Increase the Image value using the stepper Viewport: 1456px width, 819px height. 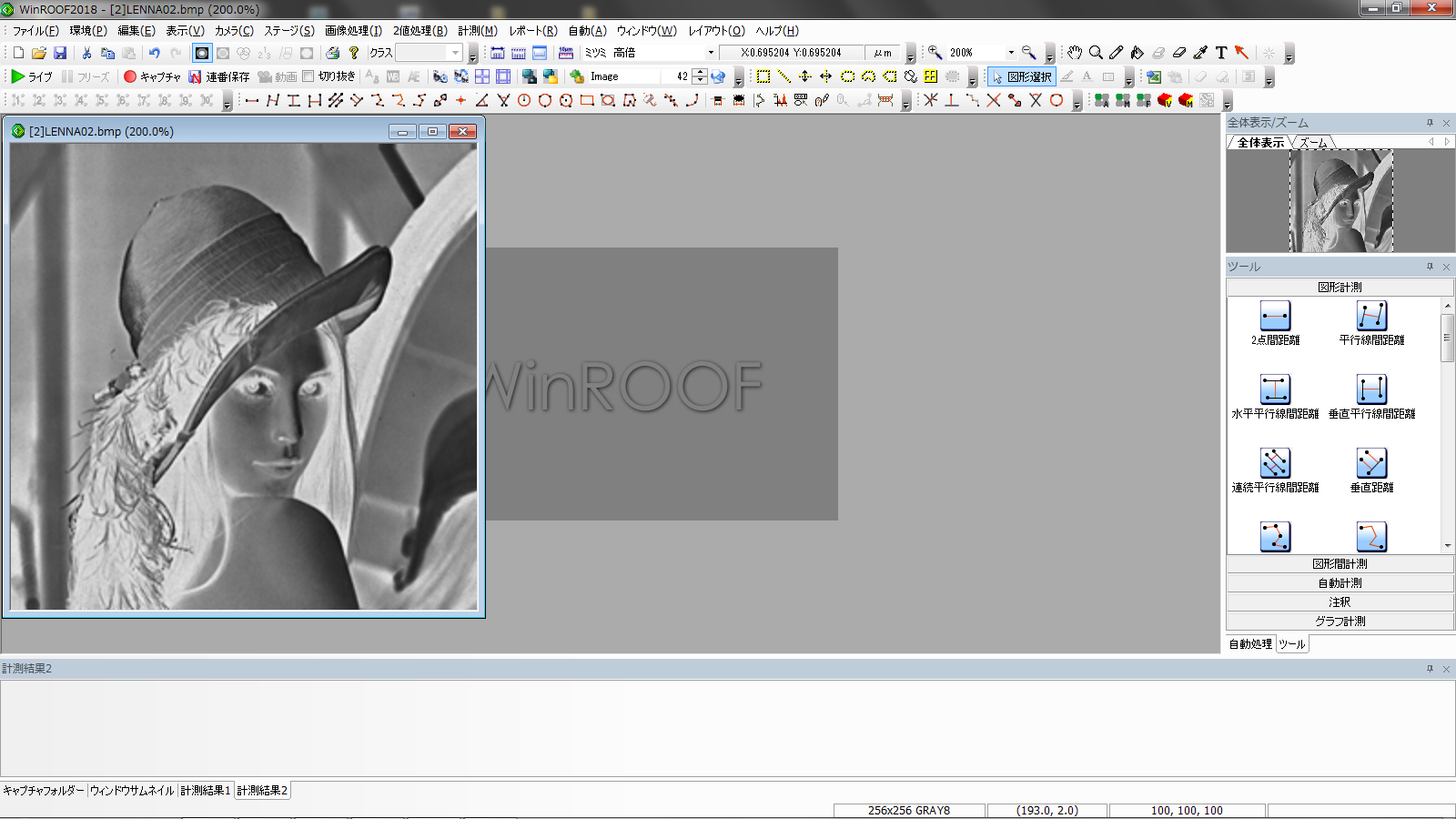click(x=699, y=73)
